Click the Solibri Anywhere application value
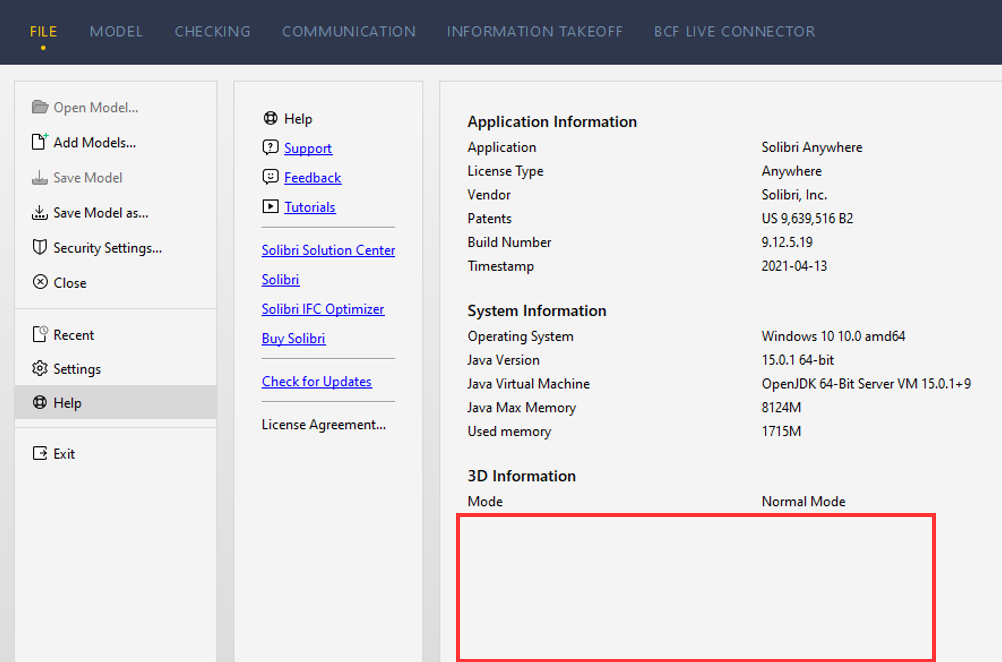 click(812, 147)
